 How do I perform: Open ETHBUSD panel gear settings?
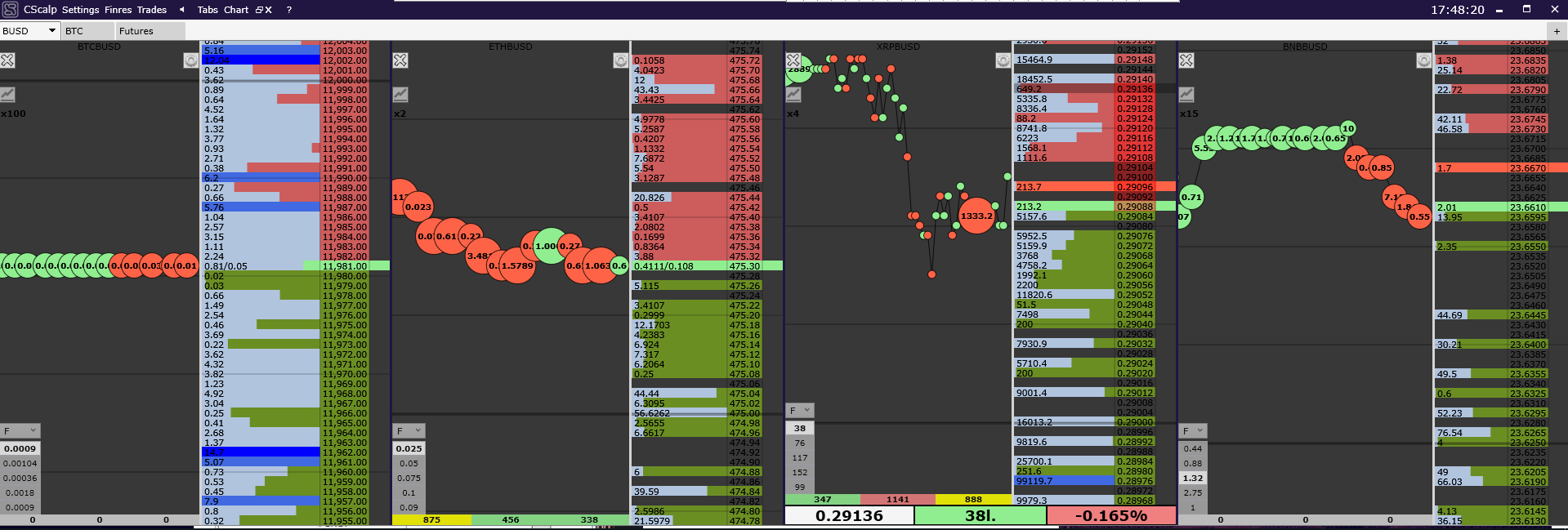click(x=621, y=60)
